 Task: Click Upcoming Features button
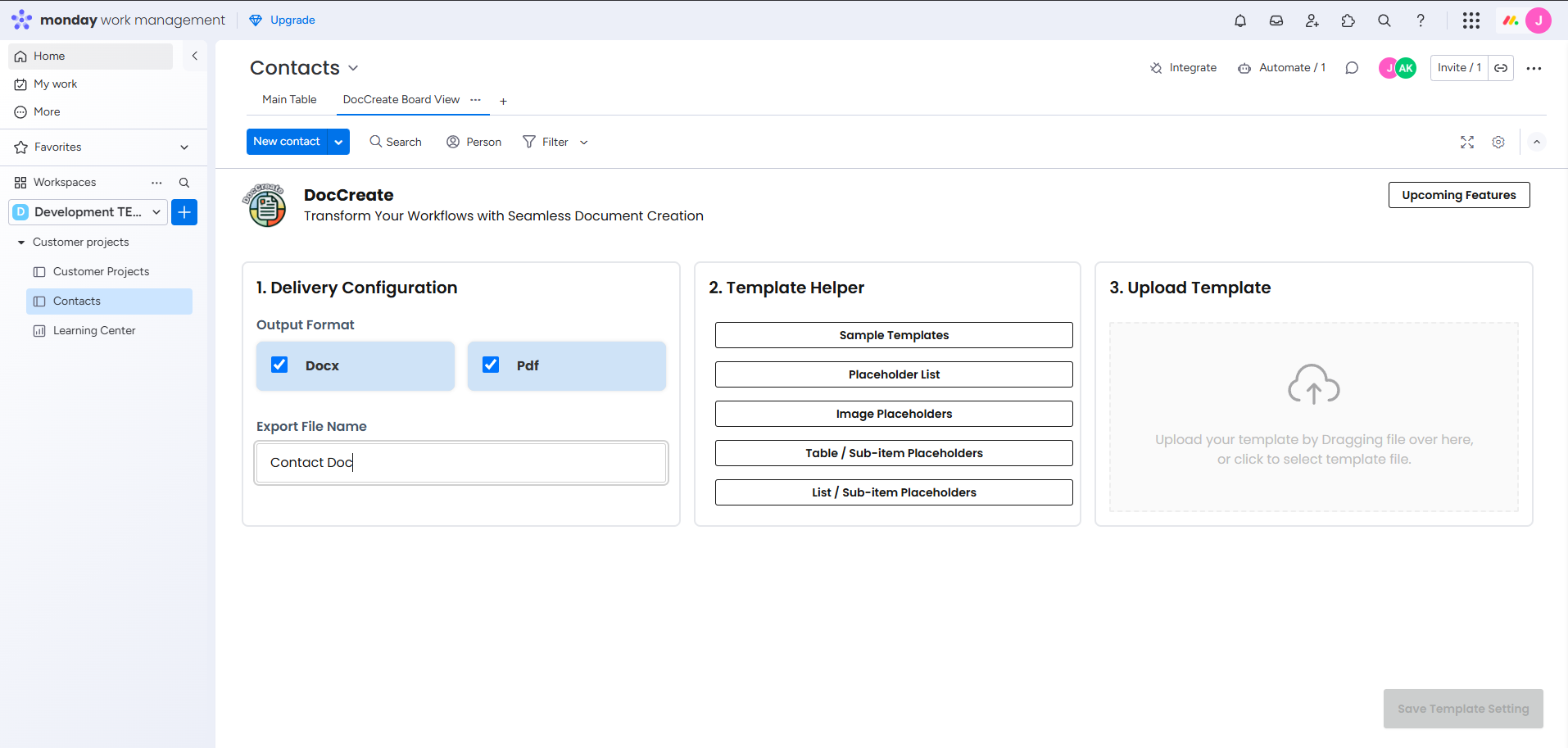(x=1459, y=195)
